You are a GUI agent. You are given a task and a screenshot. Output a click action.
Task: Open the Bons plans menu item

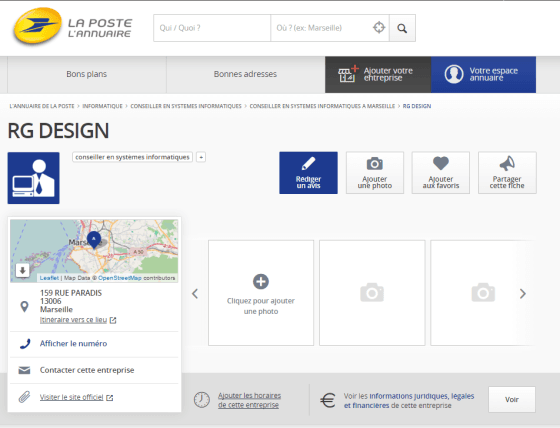click(x=86, y=74)
